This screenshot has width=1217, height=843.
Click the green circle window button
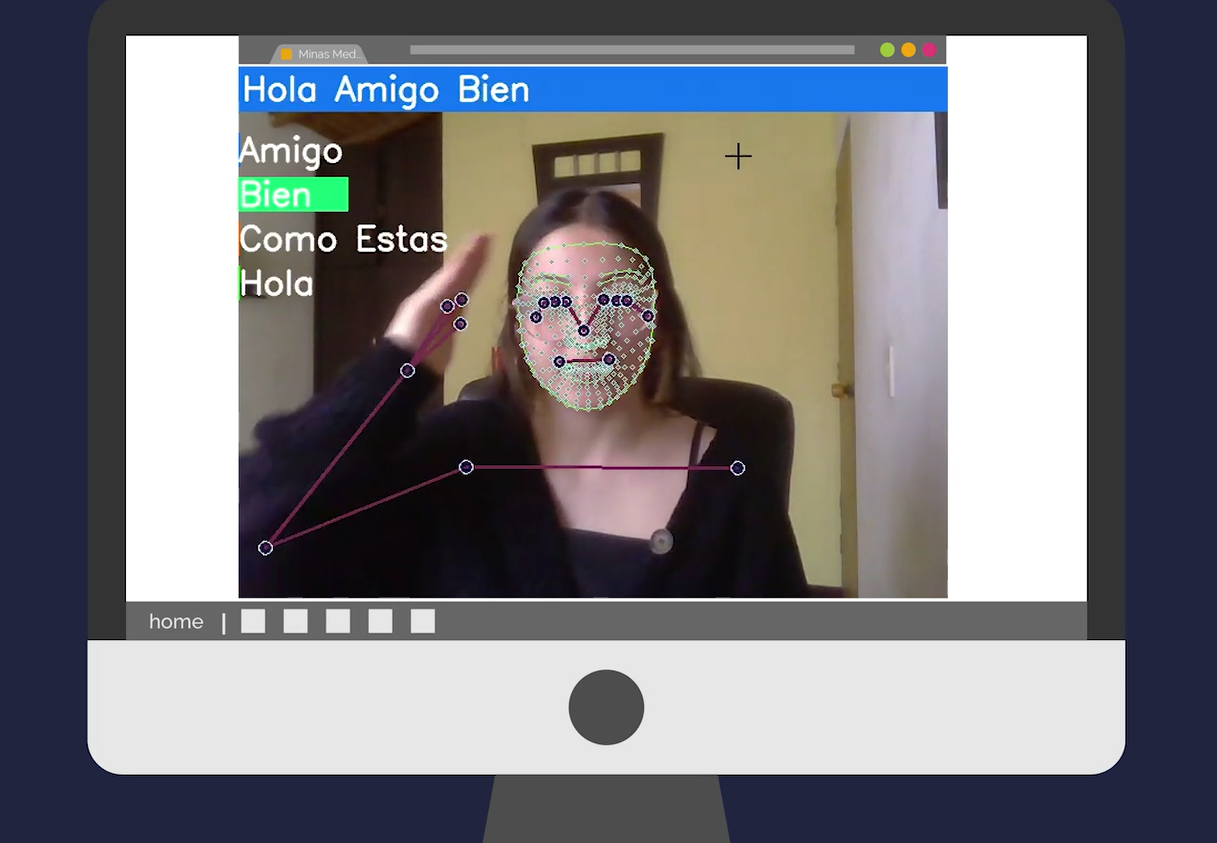click(887, 50)
